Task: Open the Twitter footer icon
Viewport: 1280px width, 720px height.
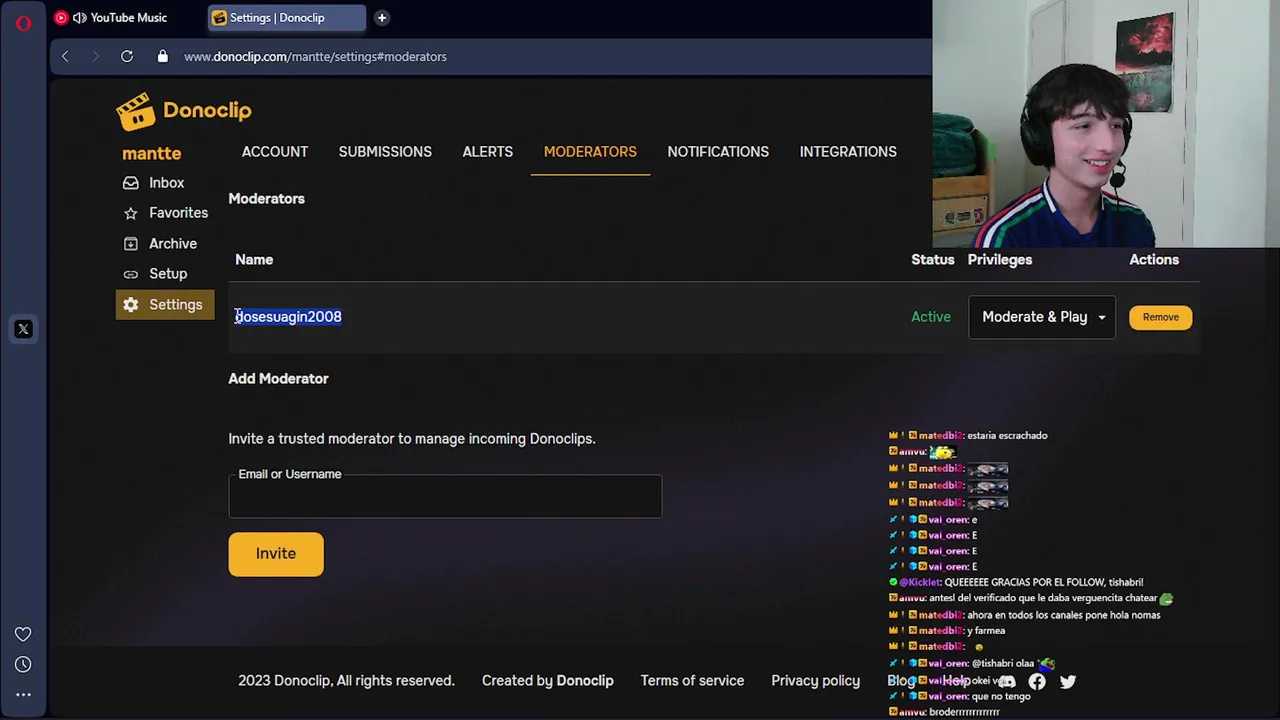Action: point(1068,681)
